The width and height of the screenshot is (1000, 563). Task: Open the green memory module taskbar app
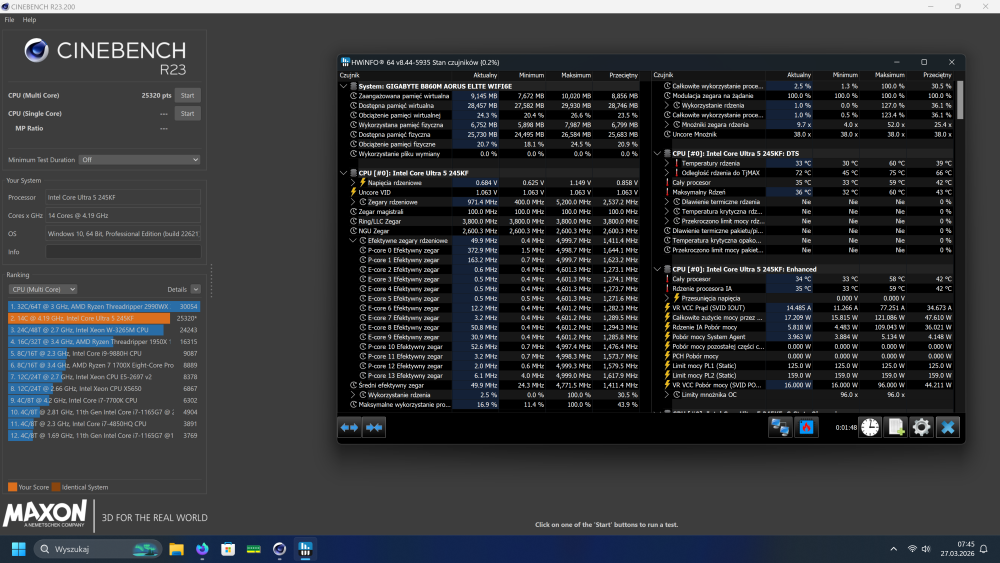(254, 549)
